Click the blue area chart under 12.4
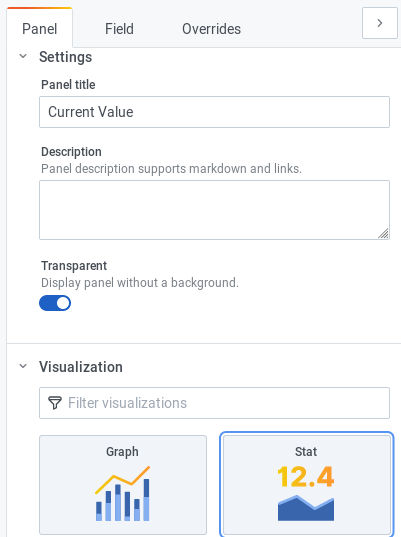Image resolution: width=401 pixels, height=537 pixels. coord(306,508)
